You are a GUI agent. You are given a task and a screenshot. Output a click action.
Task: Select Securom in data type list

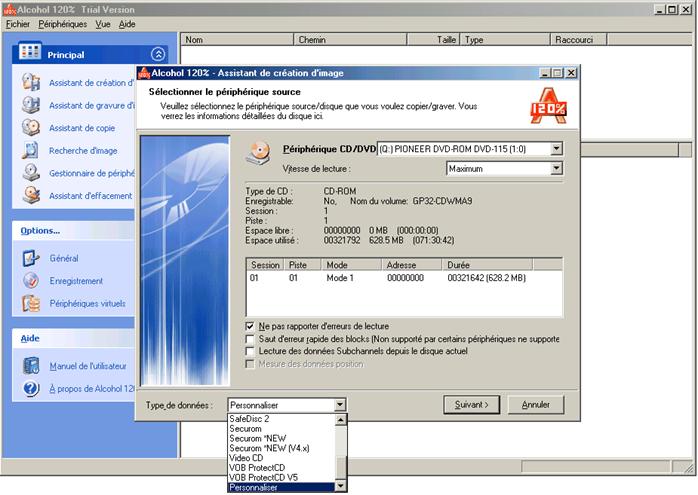pyautogui.click(x=281, y=428)
